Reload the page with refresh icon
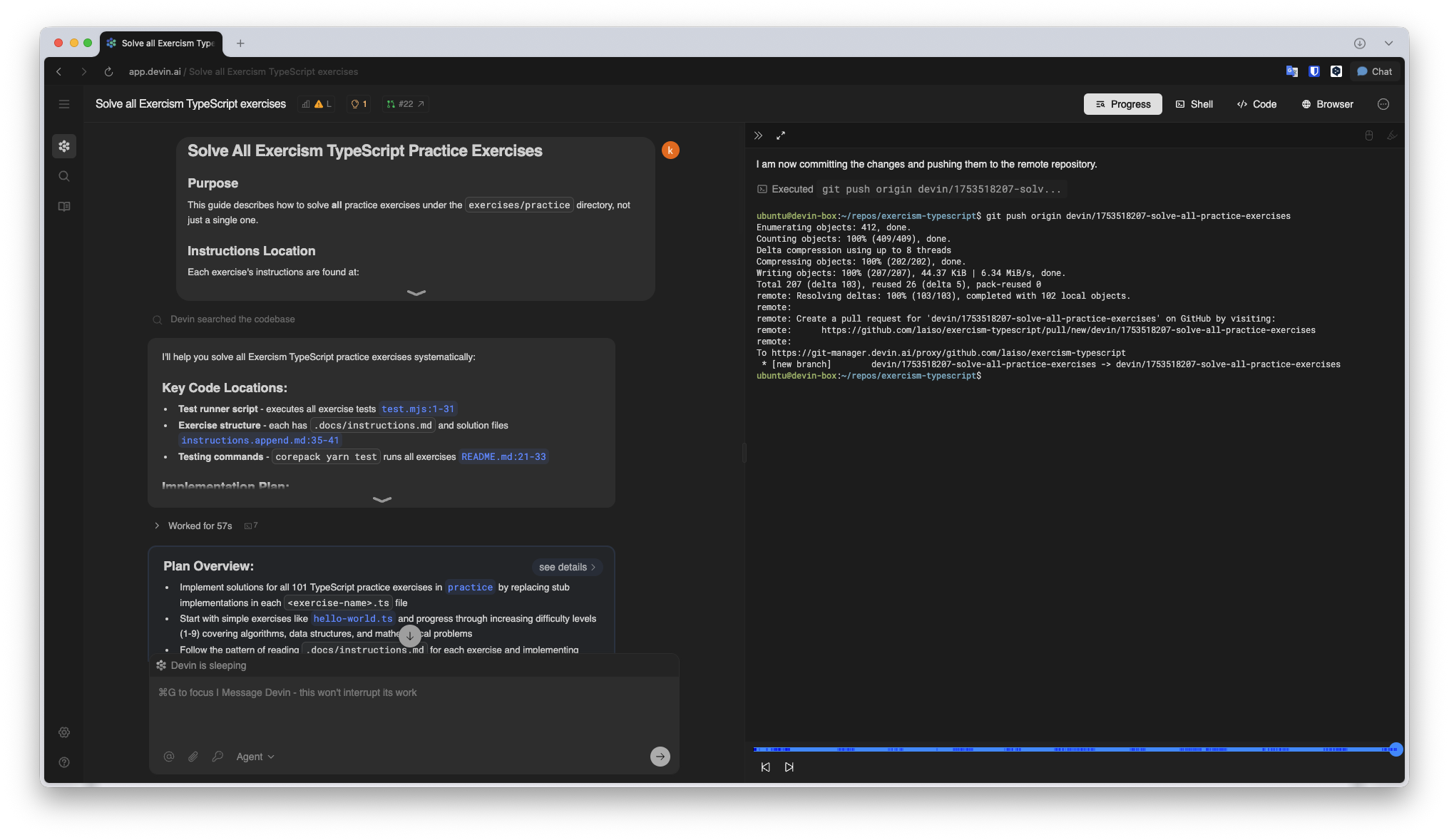The height and width of the screenshot is (840, 1449). pyautogui.click(x=108, y=72)
